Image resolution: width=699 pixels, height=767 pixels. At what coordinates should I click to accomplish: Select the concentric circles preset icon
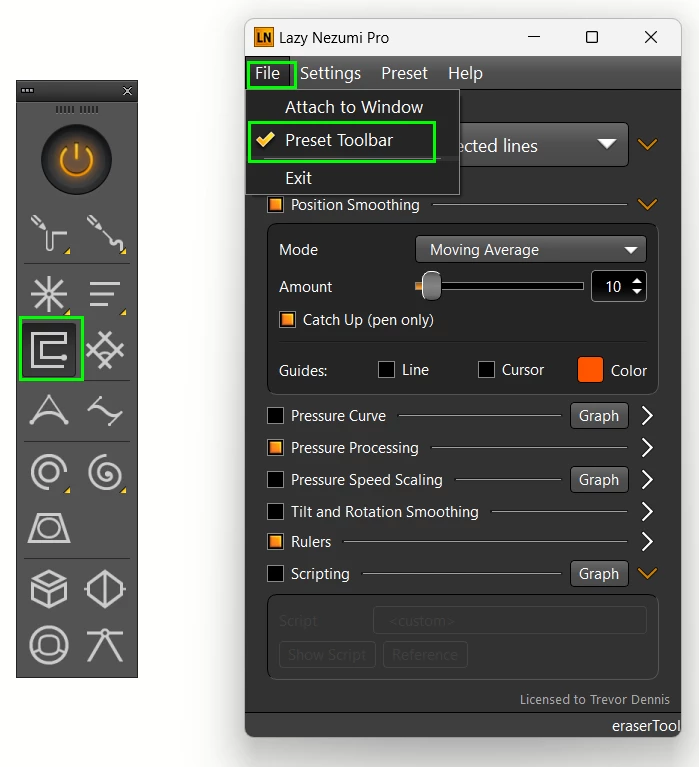pos(49,473)
